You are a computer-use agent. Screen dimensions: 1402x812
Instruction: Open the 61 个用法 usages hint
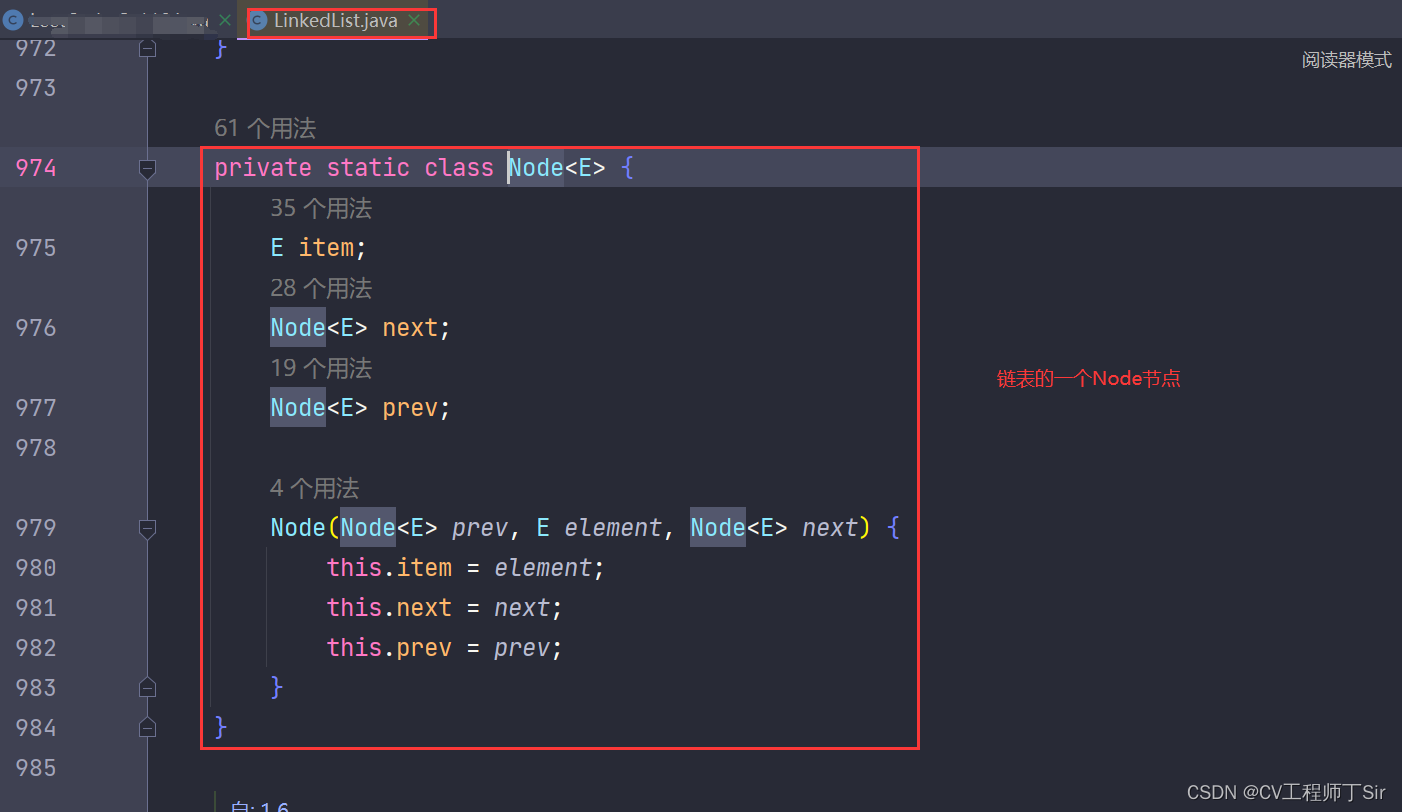pos(265,128)
